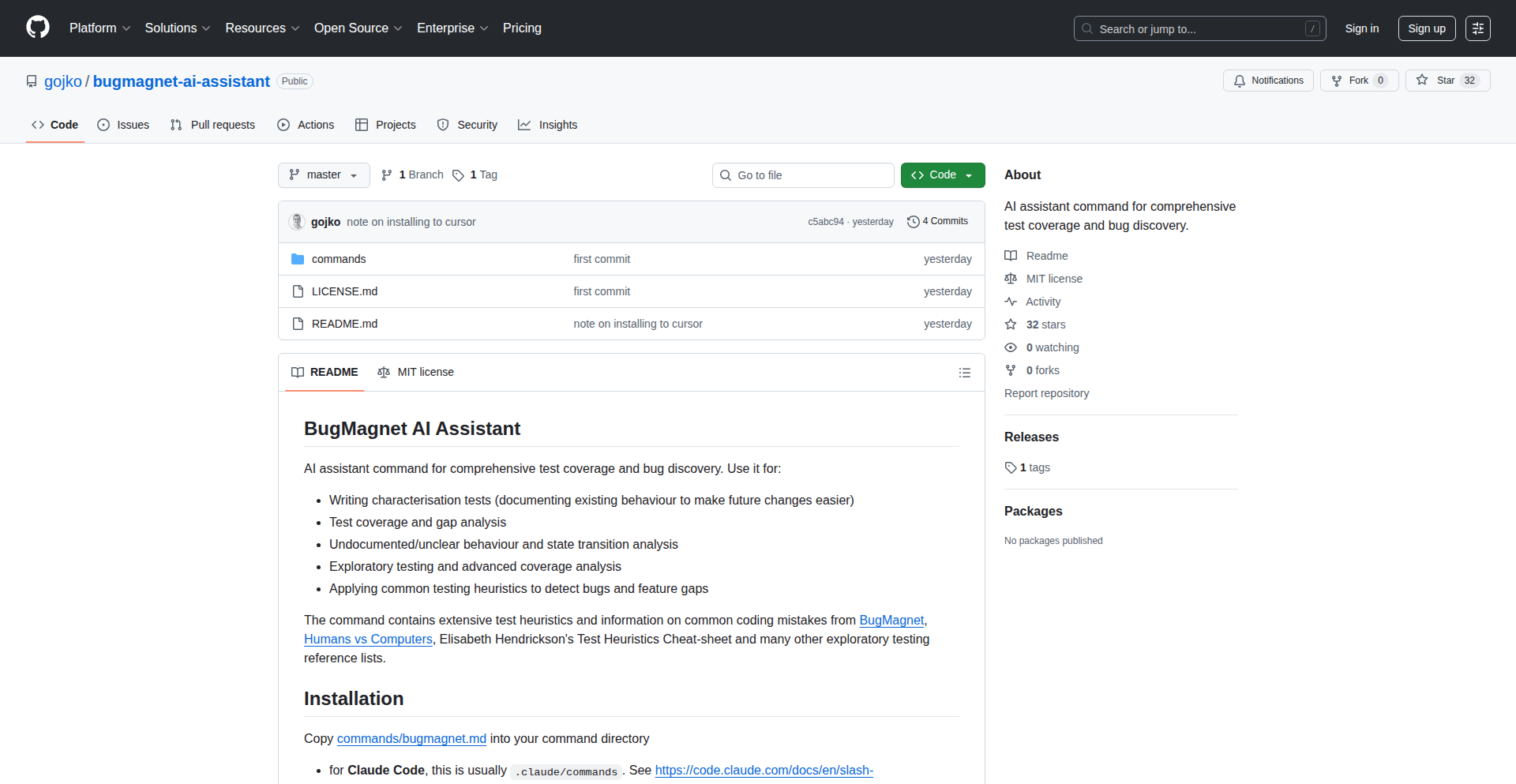Click the commit history clock icon

914,221
